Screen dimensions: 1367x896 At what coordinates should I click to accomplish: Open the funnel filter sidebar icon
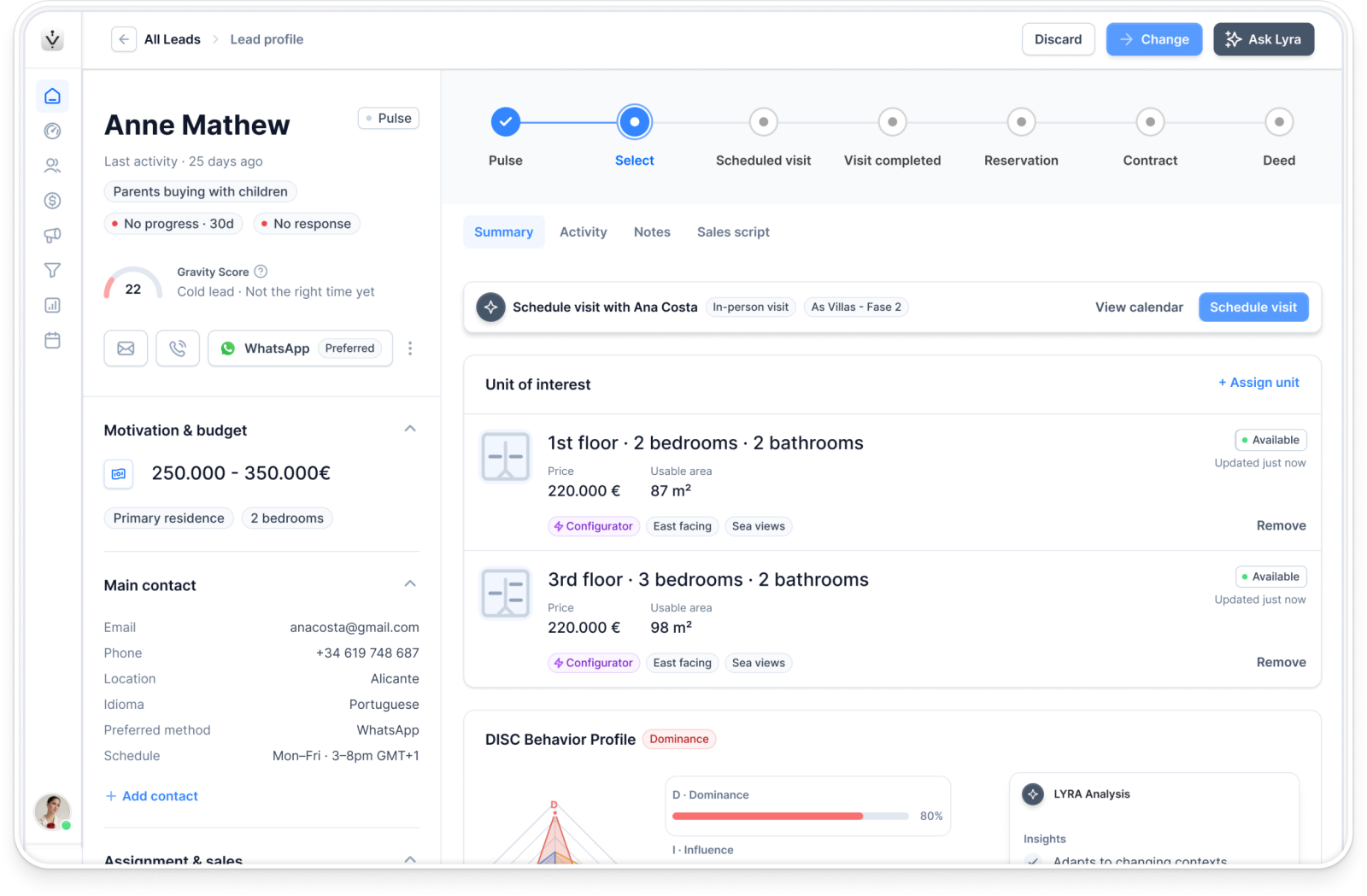[52, 270]
